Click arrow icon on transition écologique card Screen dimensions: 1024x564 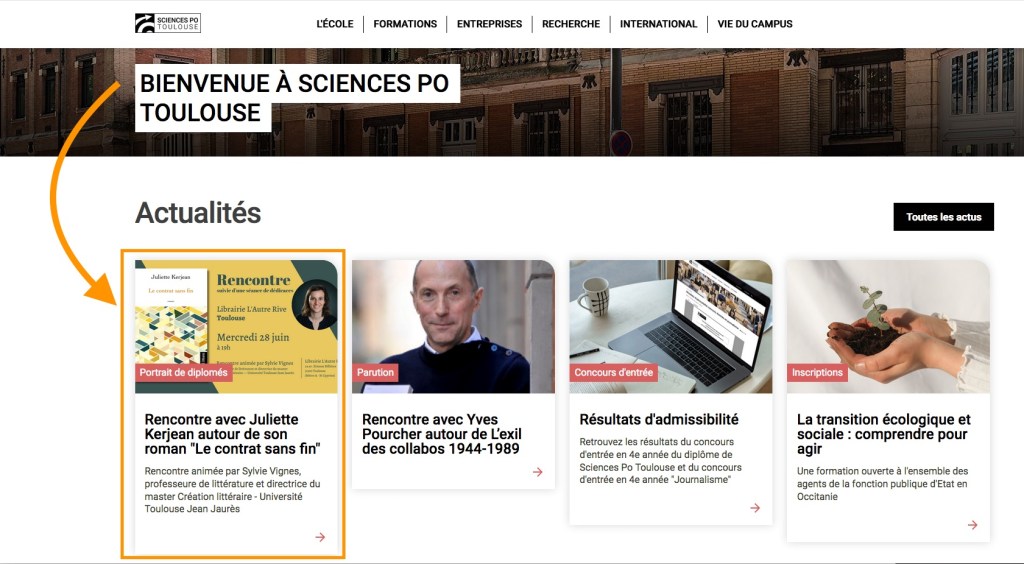pyautogui.click(x=972, y=525)
